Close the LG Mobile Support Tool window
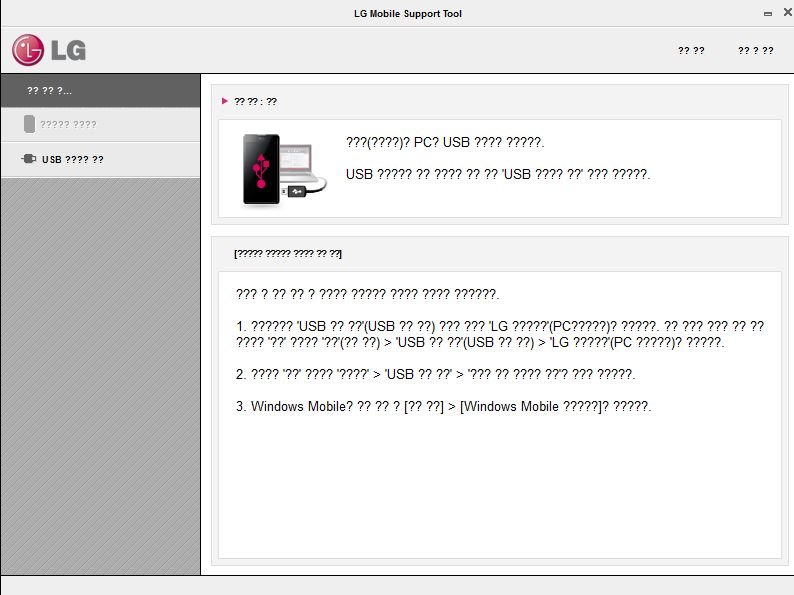The image size is (794, 595). (x=788, y=12)
